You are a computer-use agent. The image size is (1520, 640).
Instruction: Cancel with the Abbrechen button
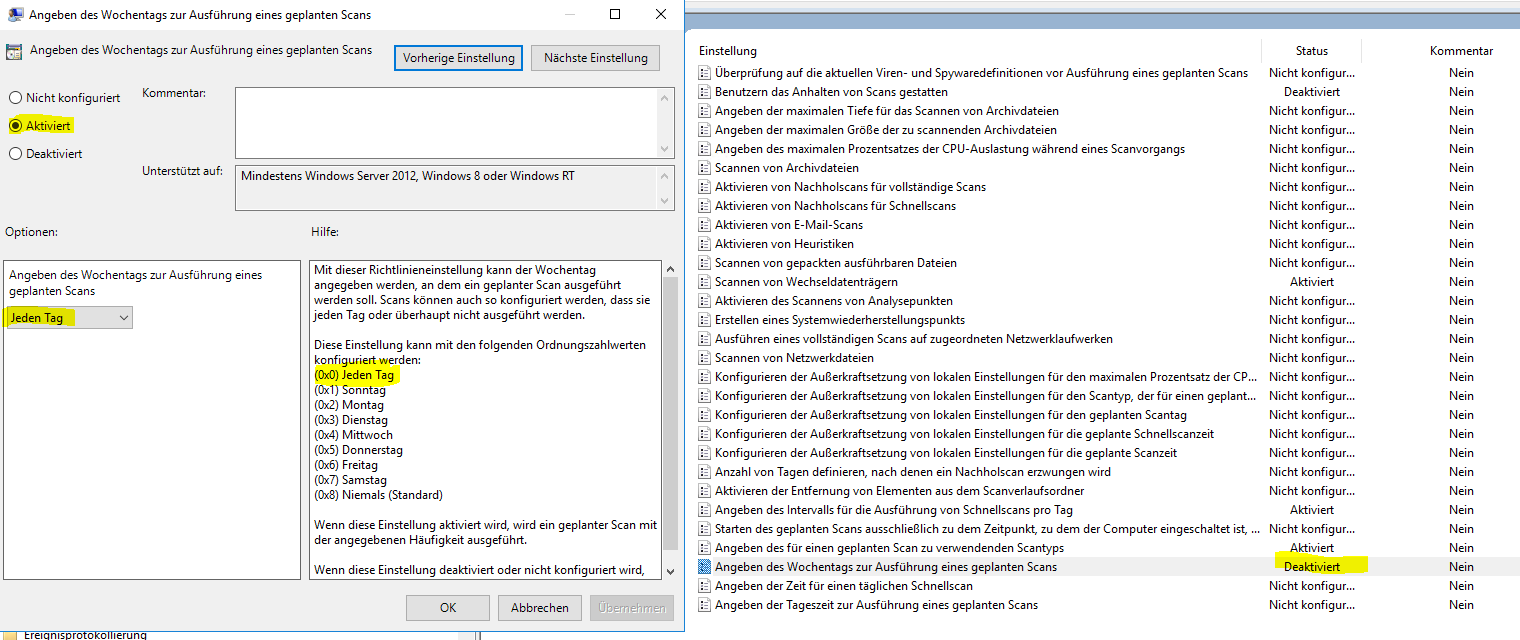tap(540, 607)
